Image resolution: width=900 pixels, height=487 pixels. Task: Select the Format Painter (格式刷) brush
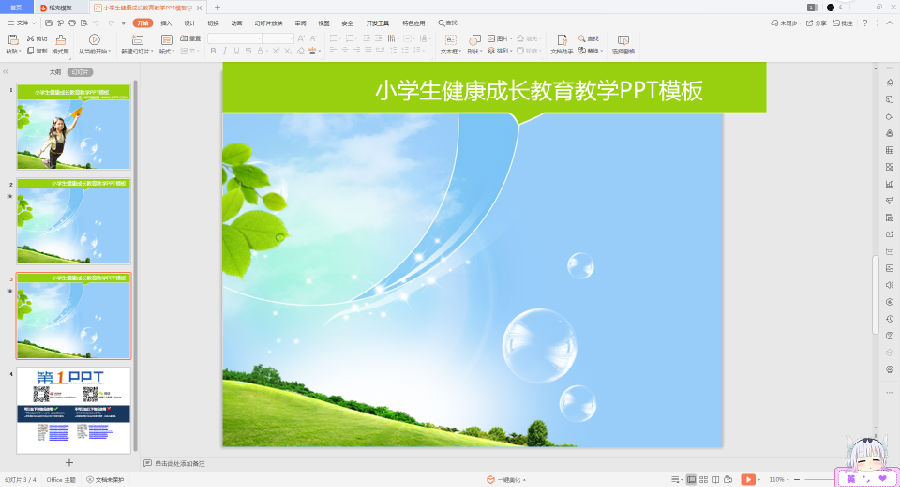[x=60, y=40]
